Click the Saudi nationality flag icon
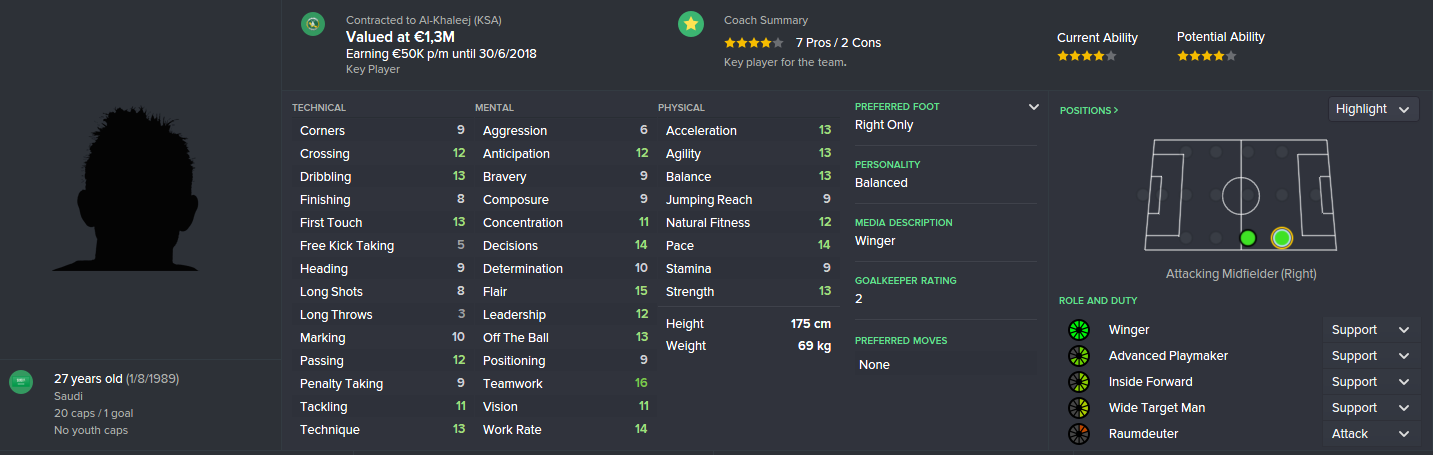 coord(21,382)
